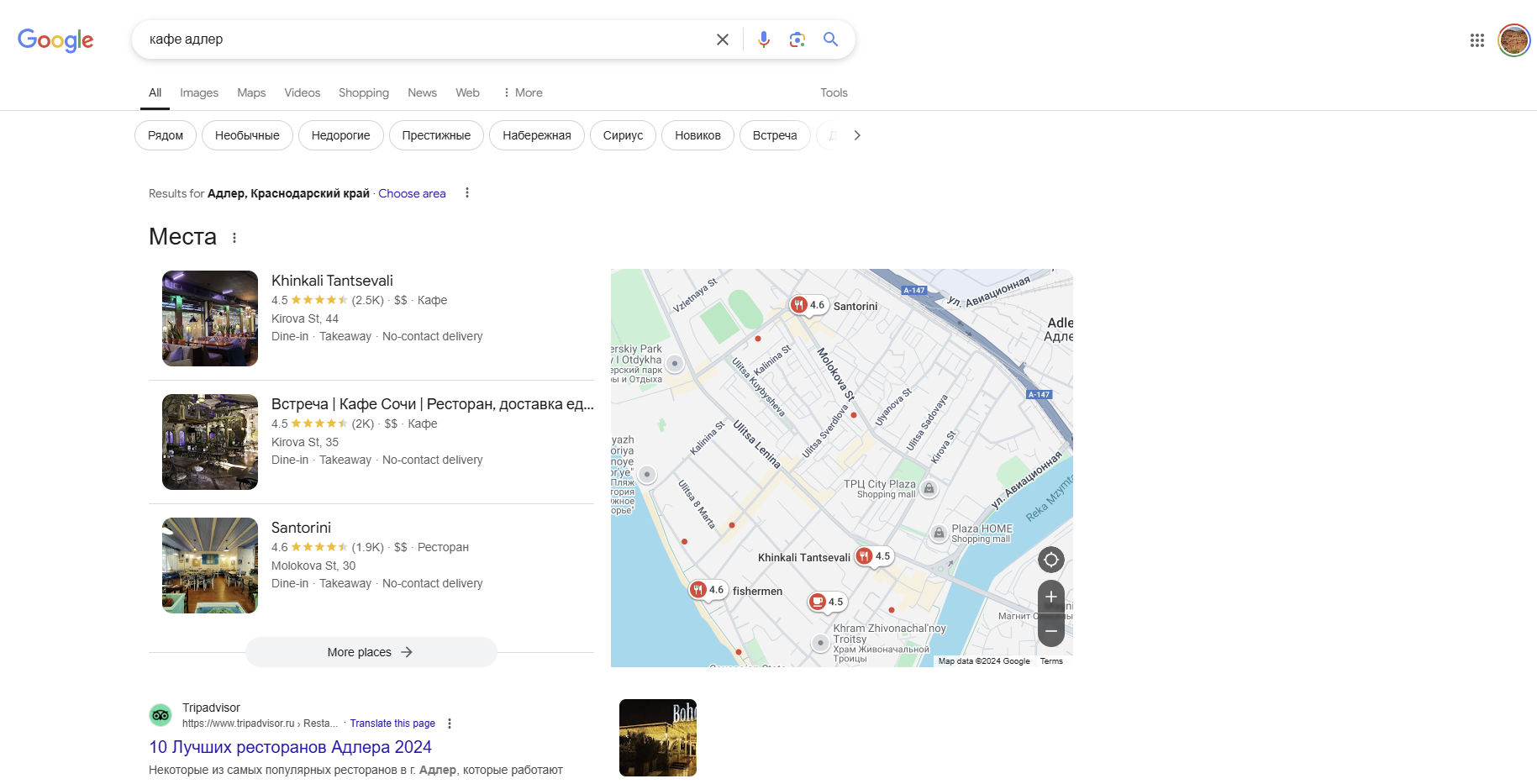This screenshot has width=1537, height=784.
Task: Click fishermen restaurant pin on map
Action: coord(697,590)
